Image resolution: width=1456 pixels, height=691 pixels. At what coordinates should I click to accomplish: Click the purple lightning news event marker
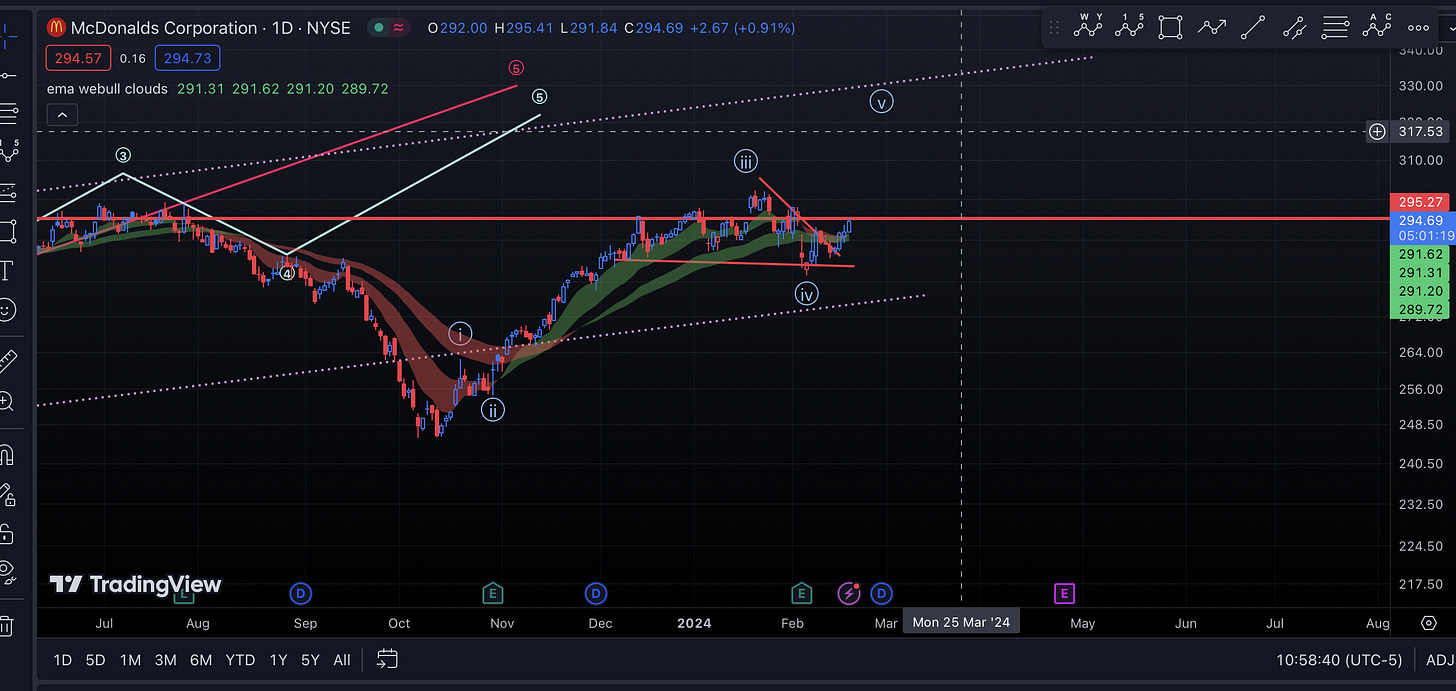849,594
